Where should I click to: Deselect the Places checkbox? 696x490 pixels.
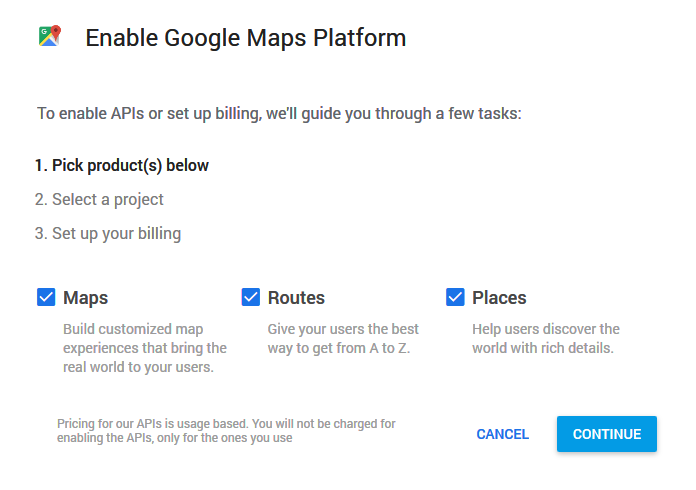(x=455, y=297)
